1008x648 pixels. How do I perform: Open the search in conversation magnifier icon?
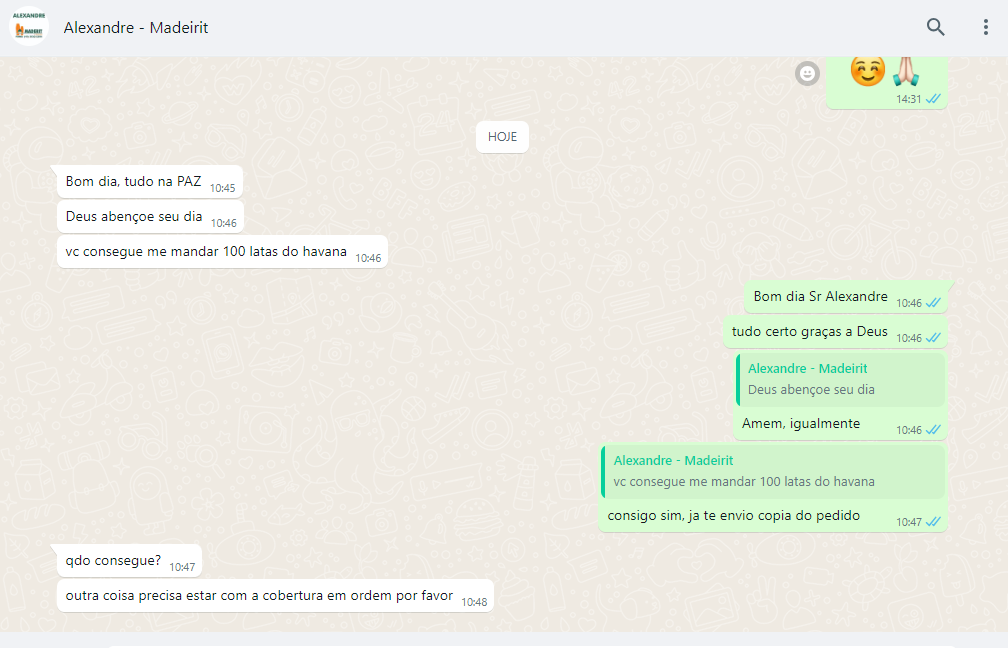[x=935, y=27]
